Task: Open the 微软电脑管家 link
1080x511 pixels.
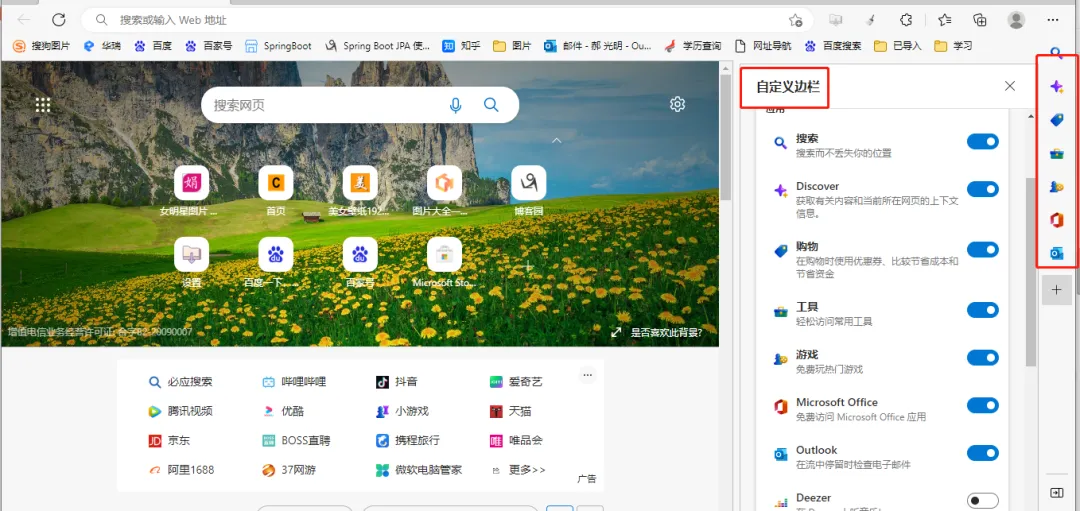Action: point(419,470)
